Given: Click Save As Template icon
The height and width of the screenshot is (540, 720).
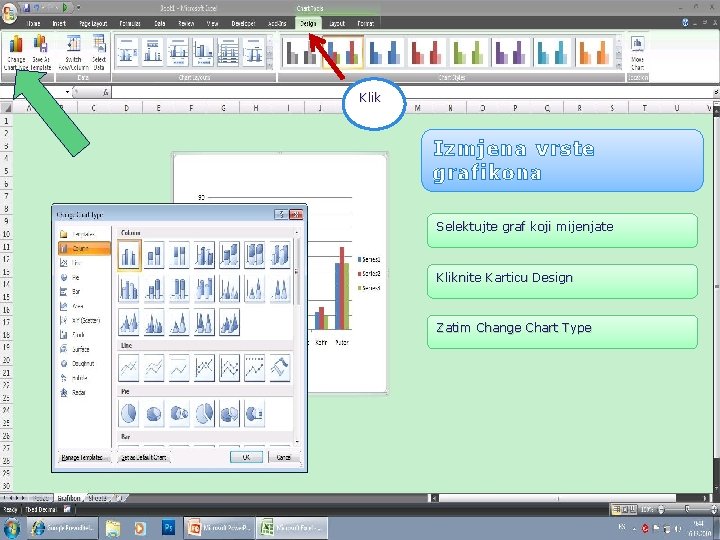Looking at the screenshot, I should [41, 52].
